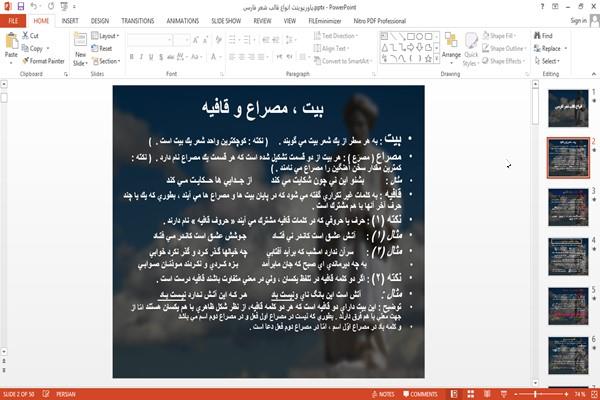Switch to the ANIMATIONS tab

[183, 21]
